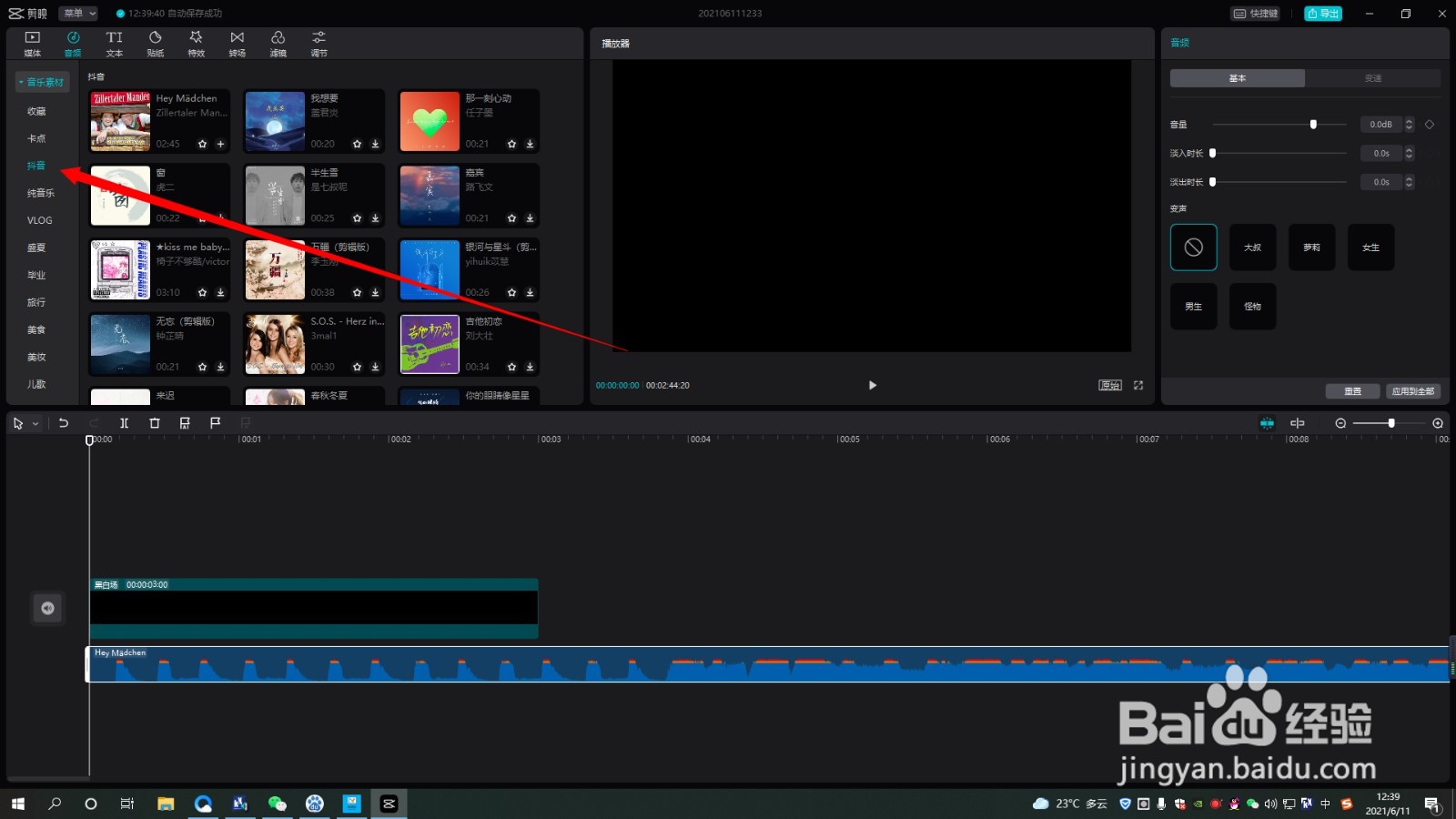Screen dimensions: 1456x819
Task: Click the 导出 export button
Action: pos(1323,14)
